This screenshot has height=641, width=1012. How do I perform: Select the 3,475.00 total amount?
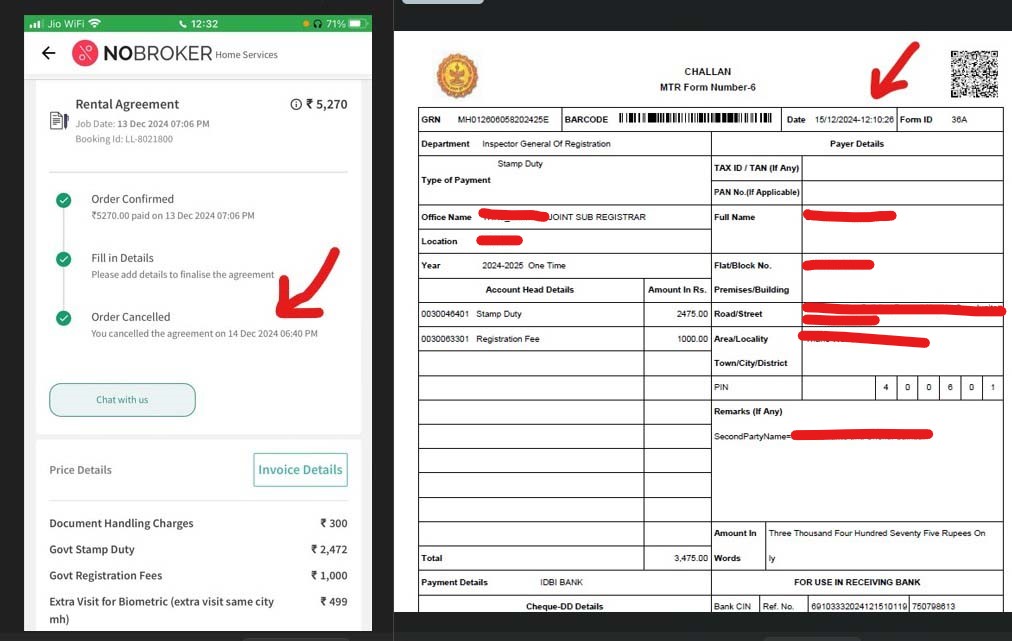(x=691, y=558)
